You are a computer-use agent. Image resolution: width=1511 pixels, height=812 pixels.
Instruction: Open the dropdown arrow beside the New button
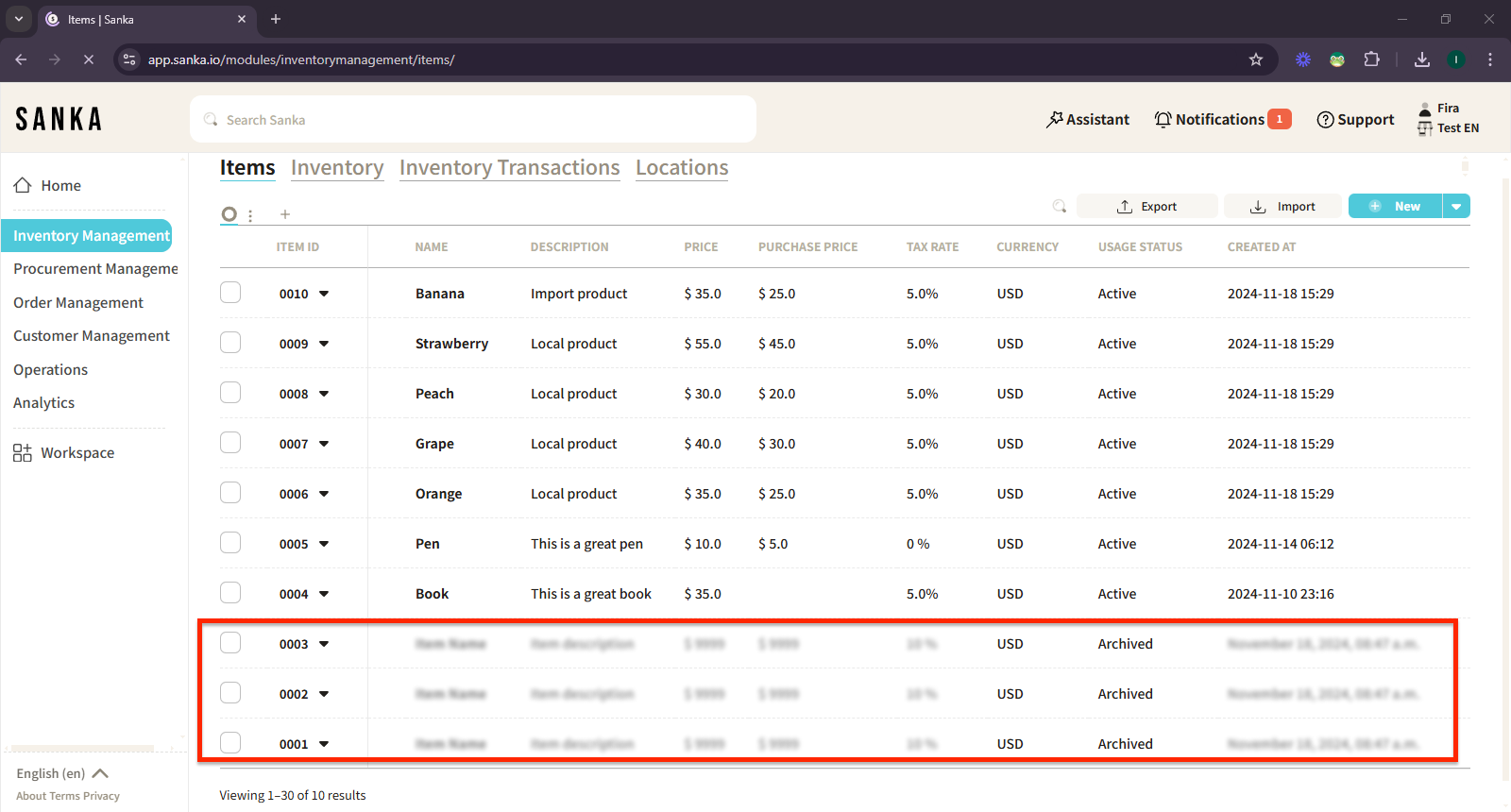click(x=1456, y=206)
